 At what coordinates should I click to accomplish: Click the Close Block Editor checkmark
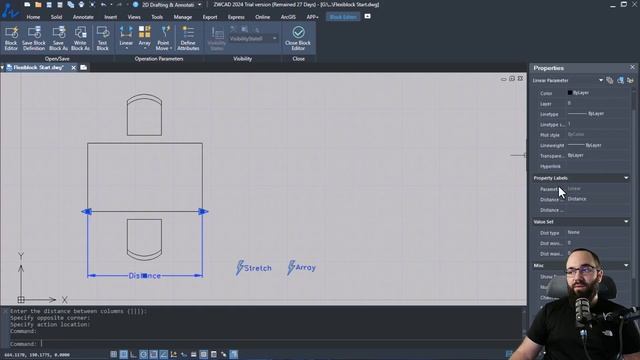click(x=298, y=32)
